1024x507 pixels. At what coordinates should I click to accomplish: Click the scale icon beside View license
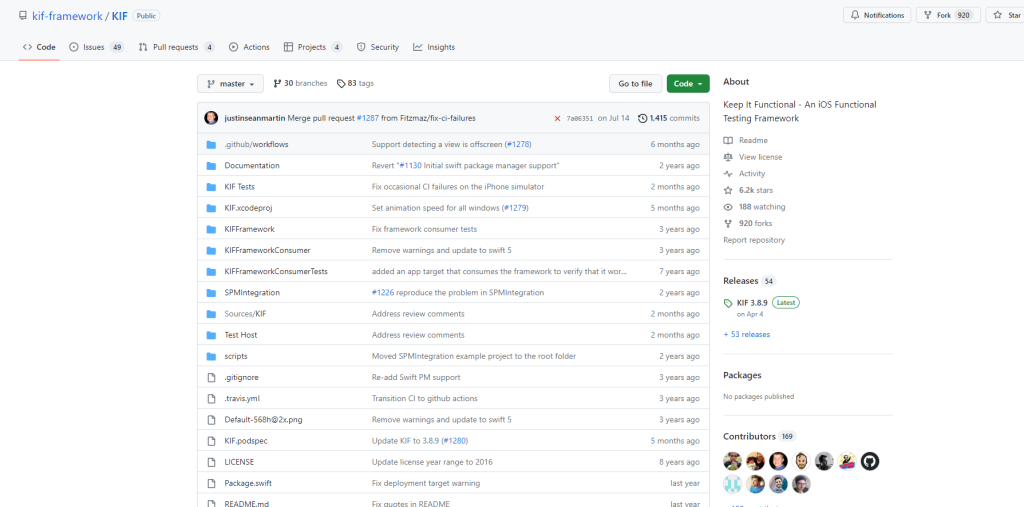click(728, 157)
